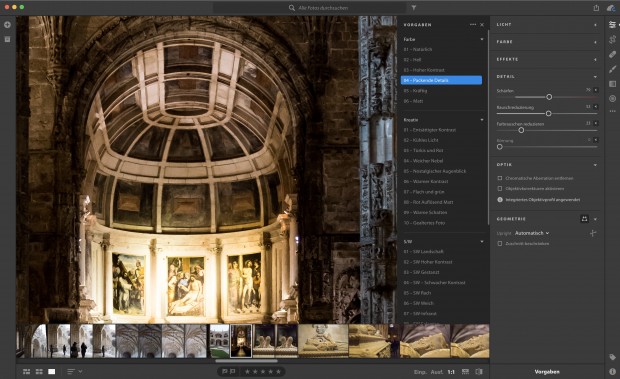Select the courtyard with lawn thumbnail

tap(219, 341)
